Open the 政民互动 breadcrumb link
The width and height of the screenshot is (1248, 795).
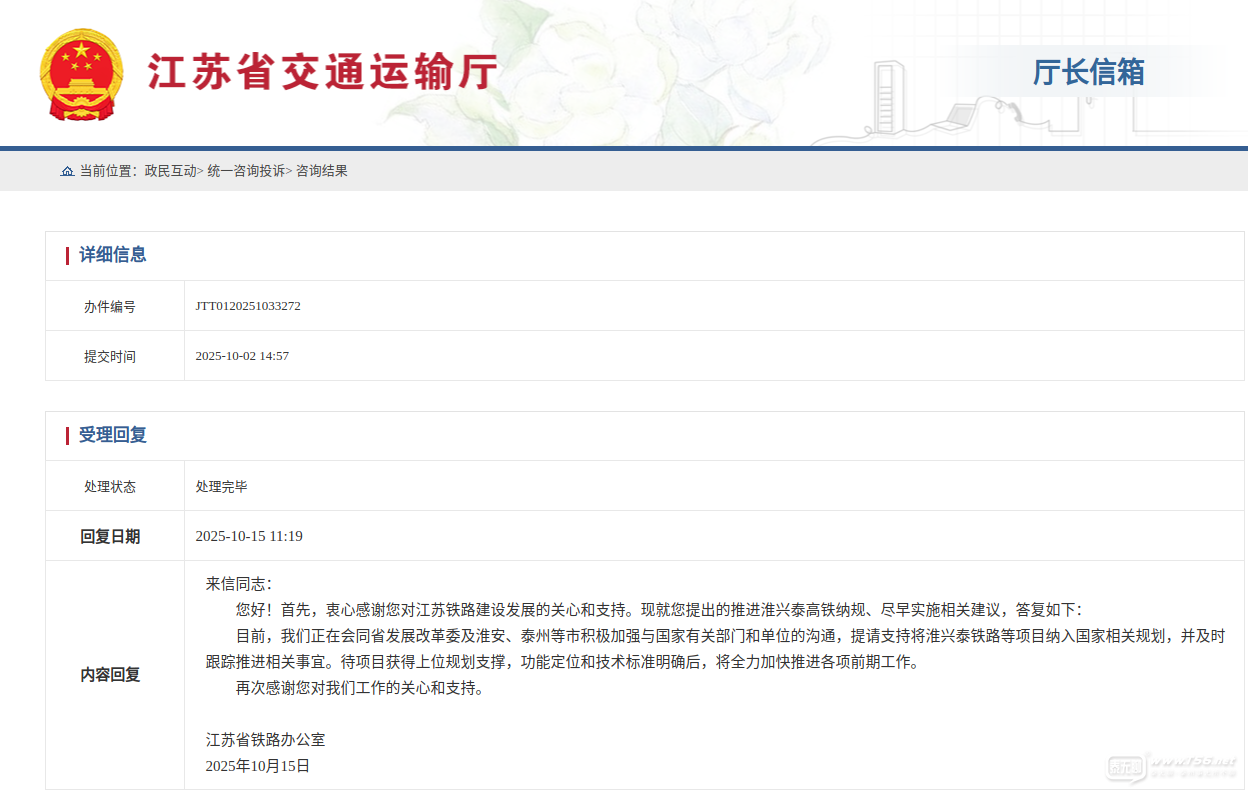(x=170, y=171)
